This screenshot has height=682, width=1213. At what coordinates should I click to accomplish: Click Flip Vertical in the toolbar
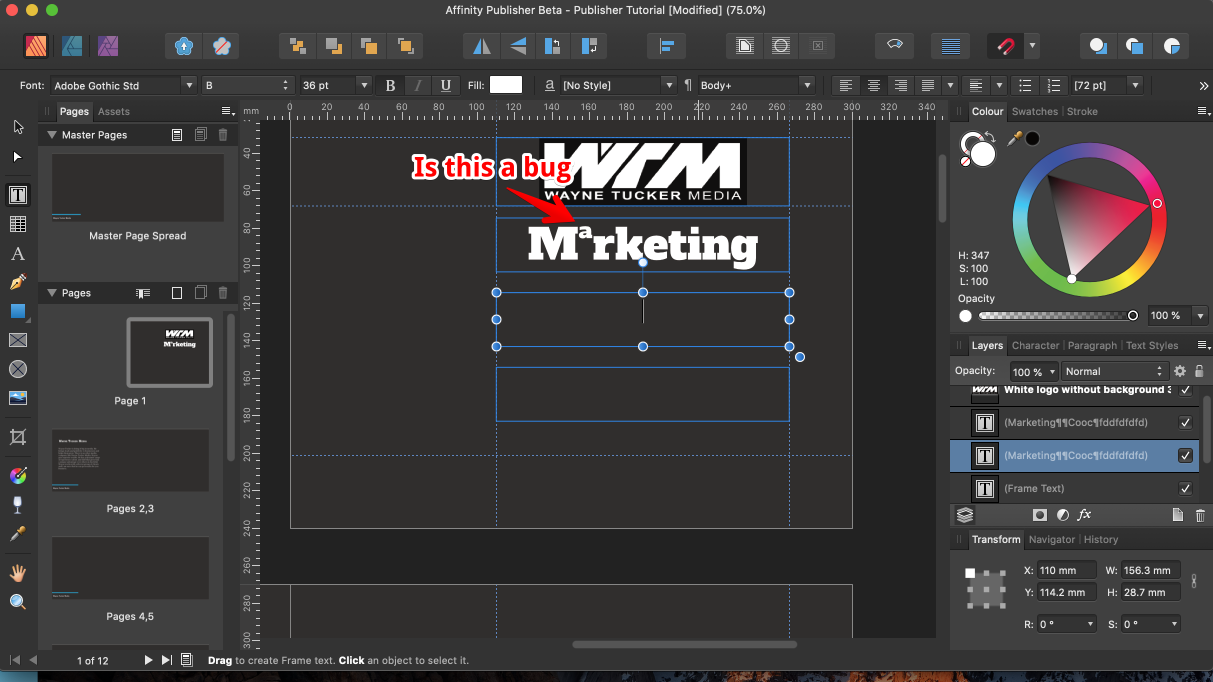518,46
